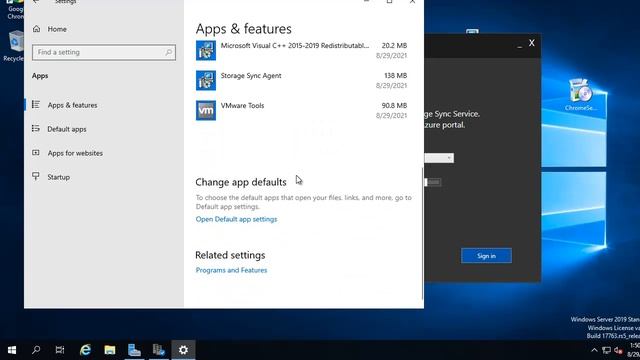The image size is (640, 360).
Task: Open Task View from taskbar
Action: [x=60, y=350]
